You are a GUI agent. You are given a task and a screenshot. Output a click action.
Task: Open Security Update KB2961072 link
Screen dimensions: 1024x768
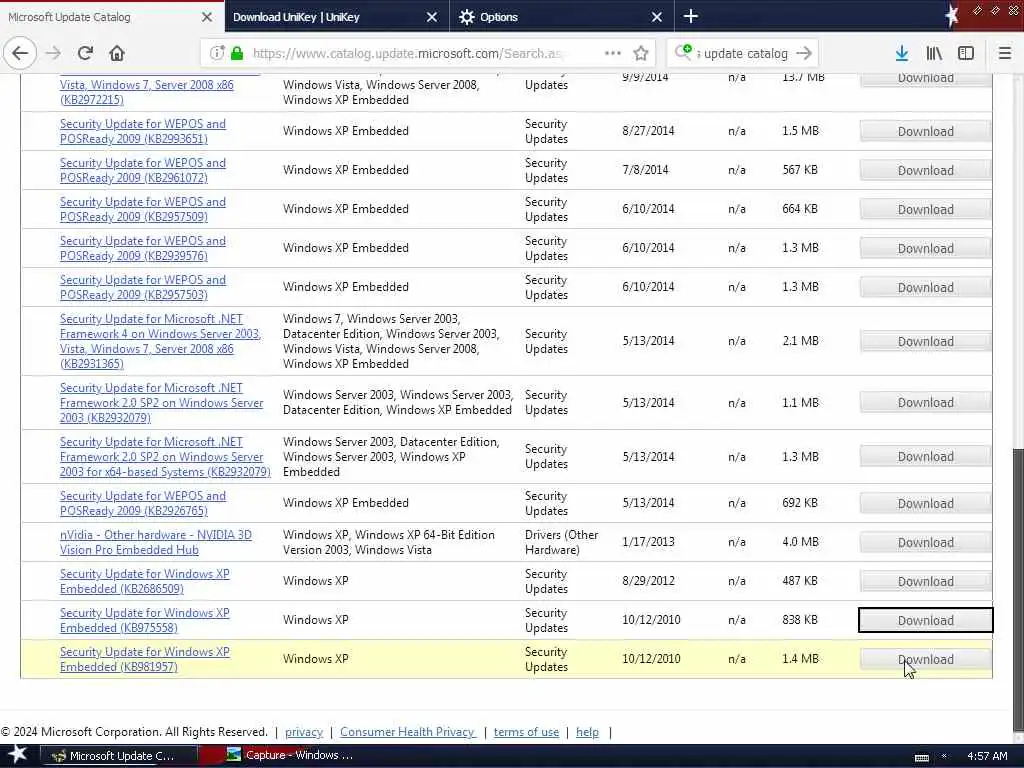[x=142, y=170]
